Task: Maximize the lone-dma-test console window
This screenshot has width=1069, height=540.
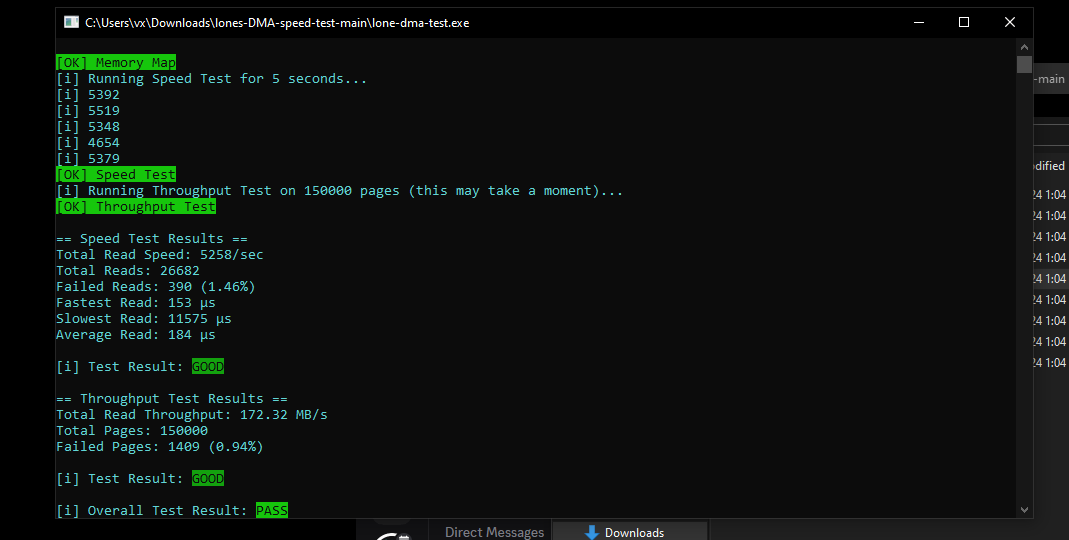Action: pos(964,22)
